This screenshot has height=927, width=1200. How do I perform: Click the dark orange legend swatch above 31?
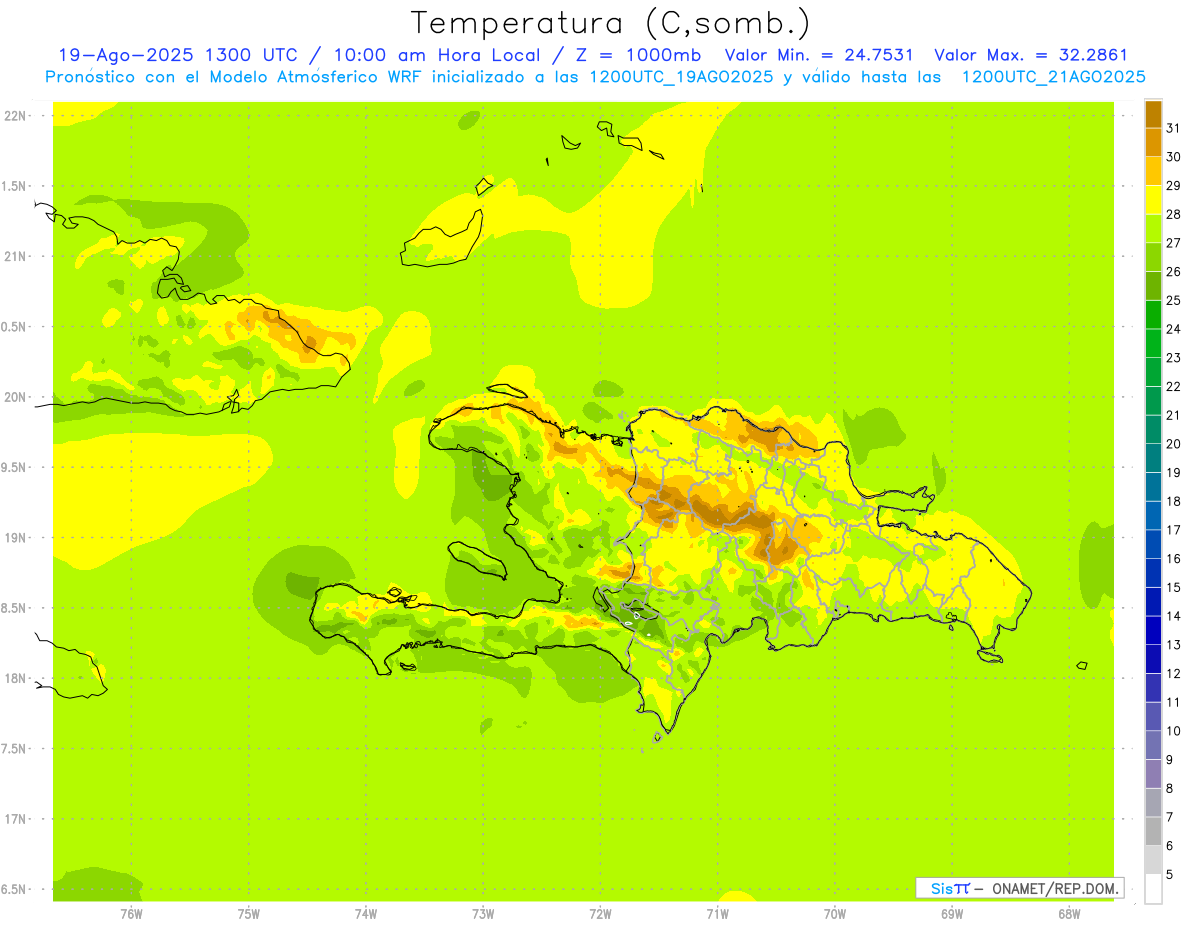click(1153, 114)
